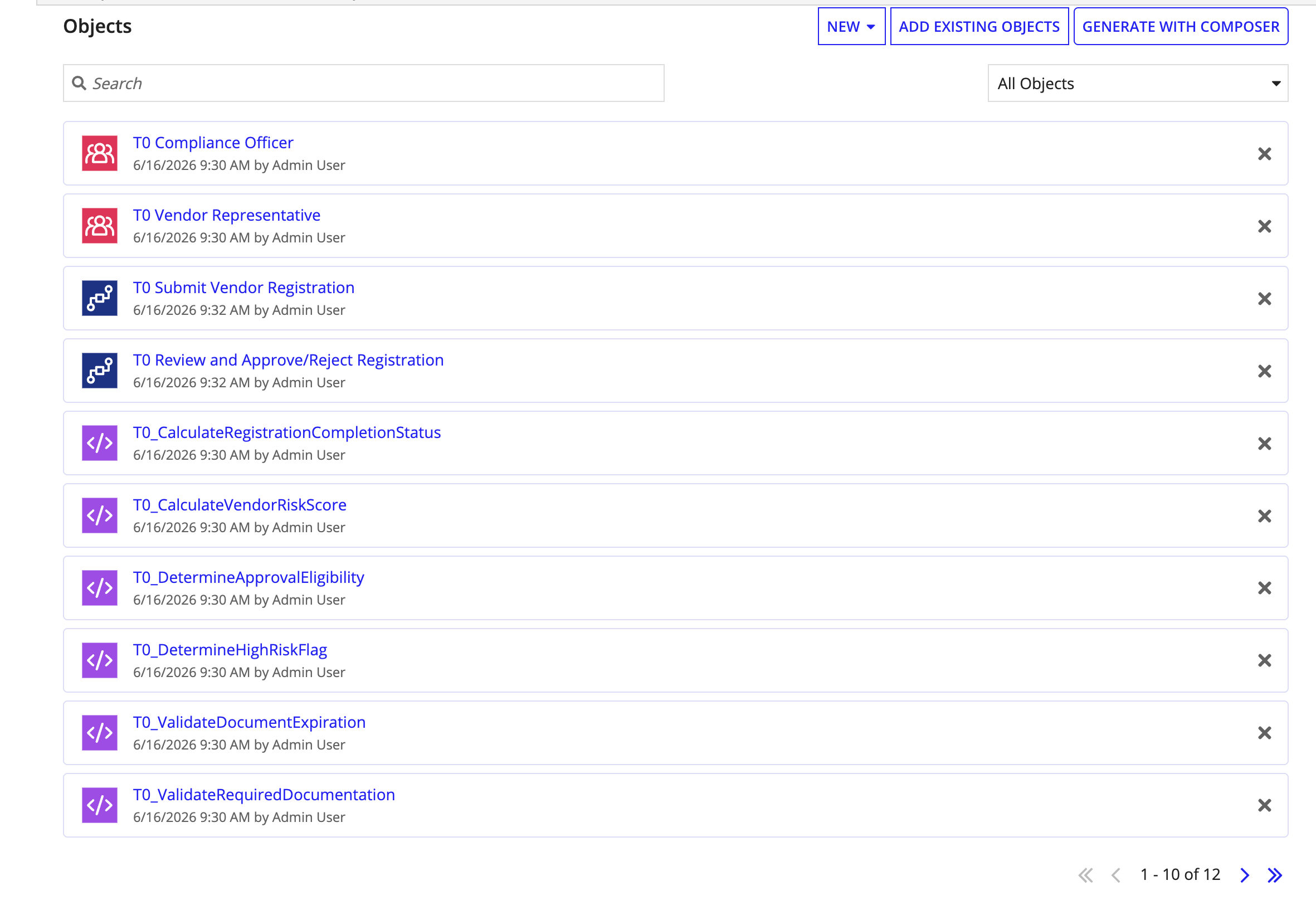1316x905 pixels.
Task: Jump to the last page of objects
Action: click(x=1275, y=875)
